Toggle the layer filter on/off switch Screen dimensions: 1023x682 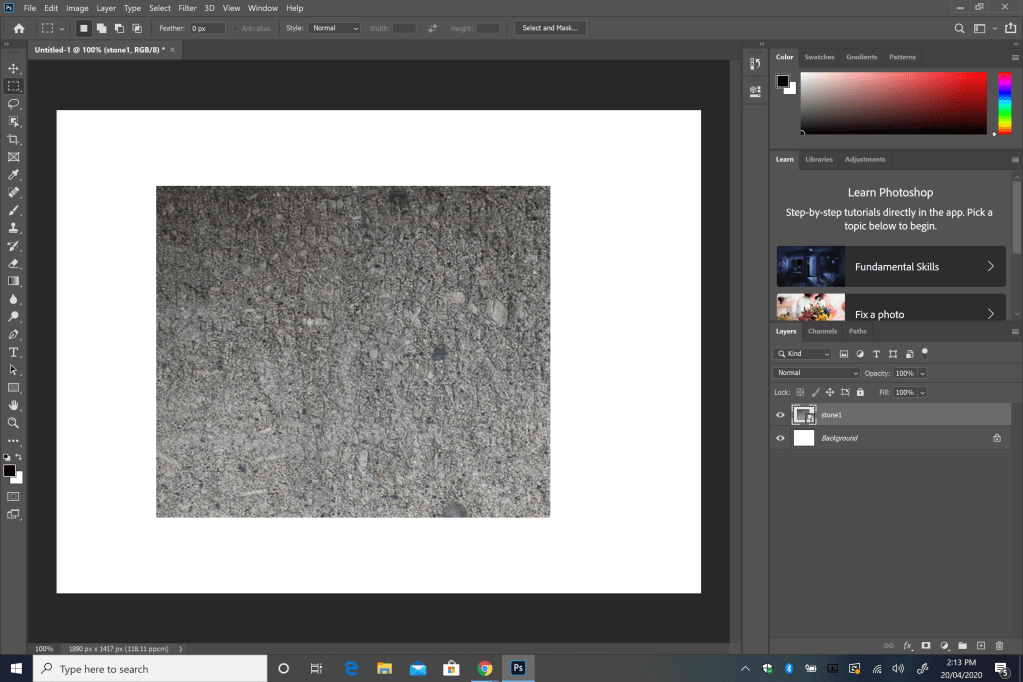[925, 352]
